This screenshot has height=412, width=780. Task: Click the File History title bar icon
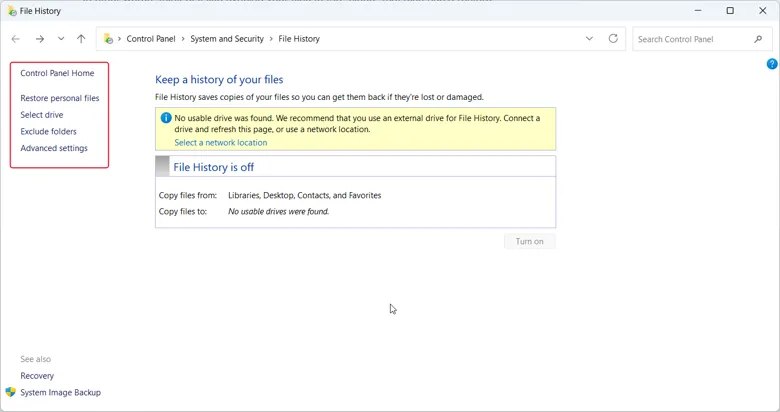coord(11,10)
